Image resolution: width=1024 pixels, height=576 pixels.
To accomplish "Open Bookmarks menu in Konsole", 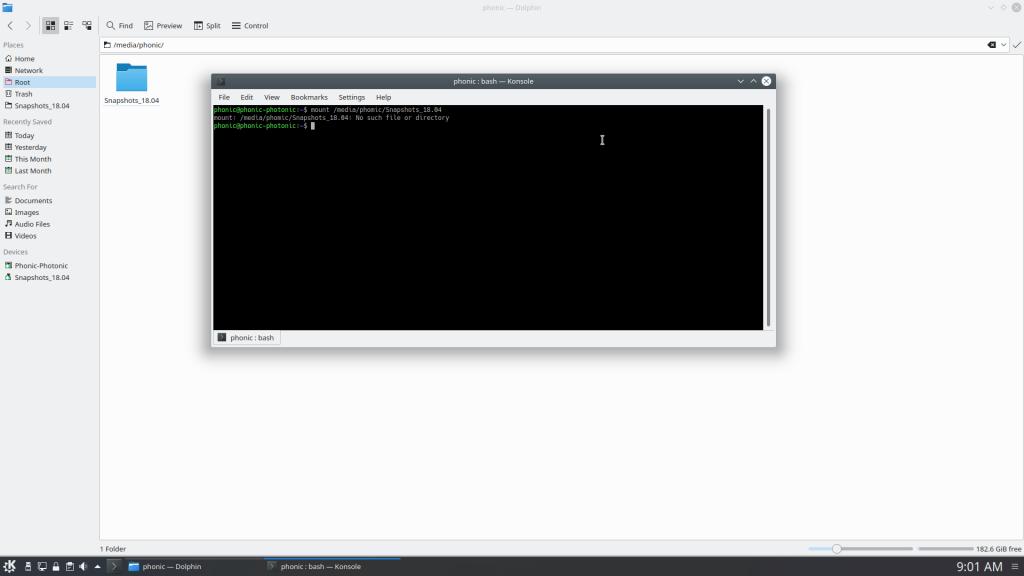I will 309,97.
